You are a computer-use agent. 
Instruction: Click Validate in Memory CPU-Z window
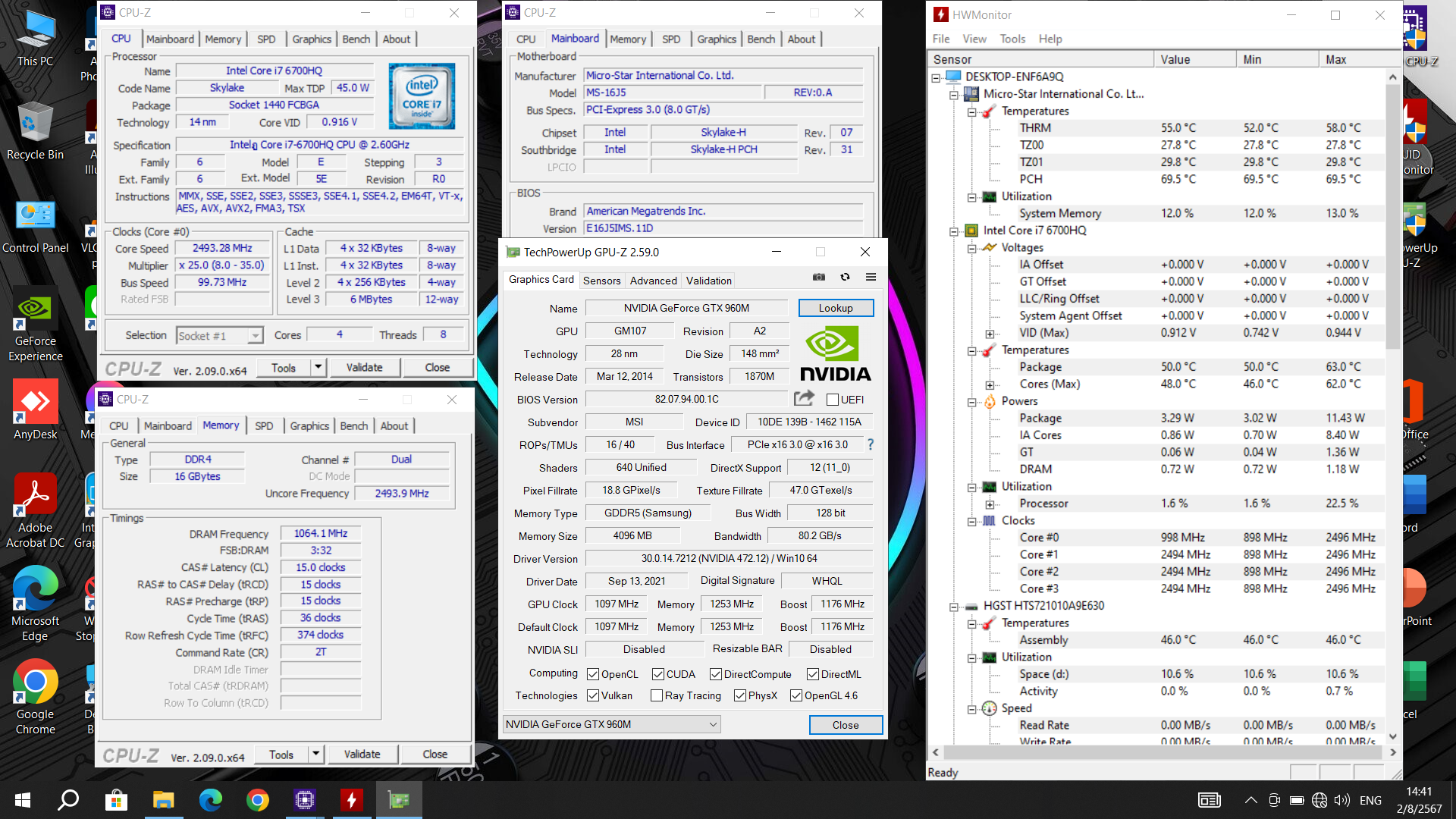[x=362, y=755]
